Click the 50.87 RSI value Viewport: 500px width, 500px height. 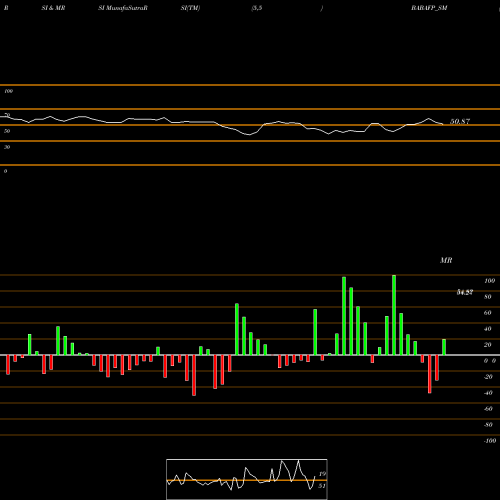pos(460,121)
